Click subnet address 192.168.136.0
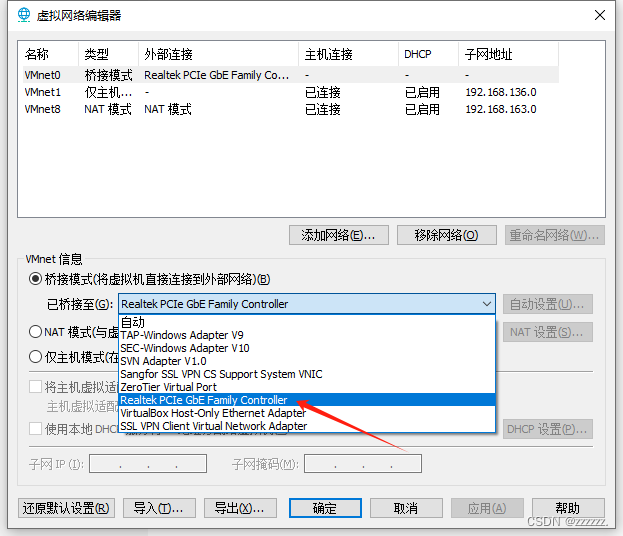 pos(501,92)
